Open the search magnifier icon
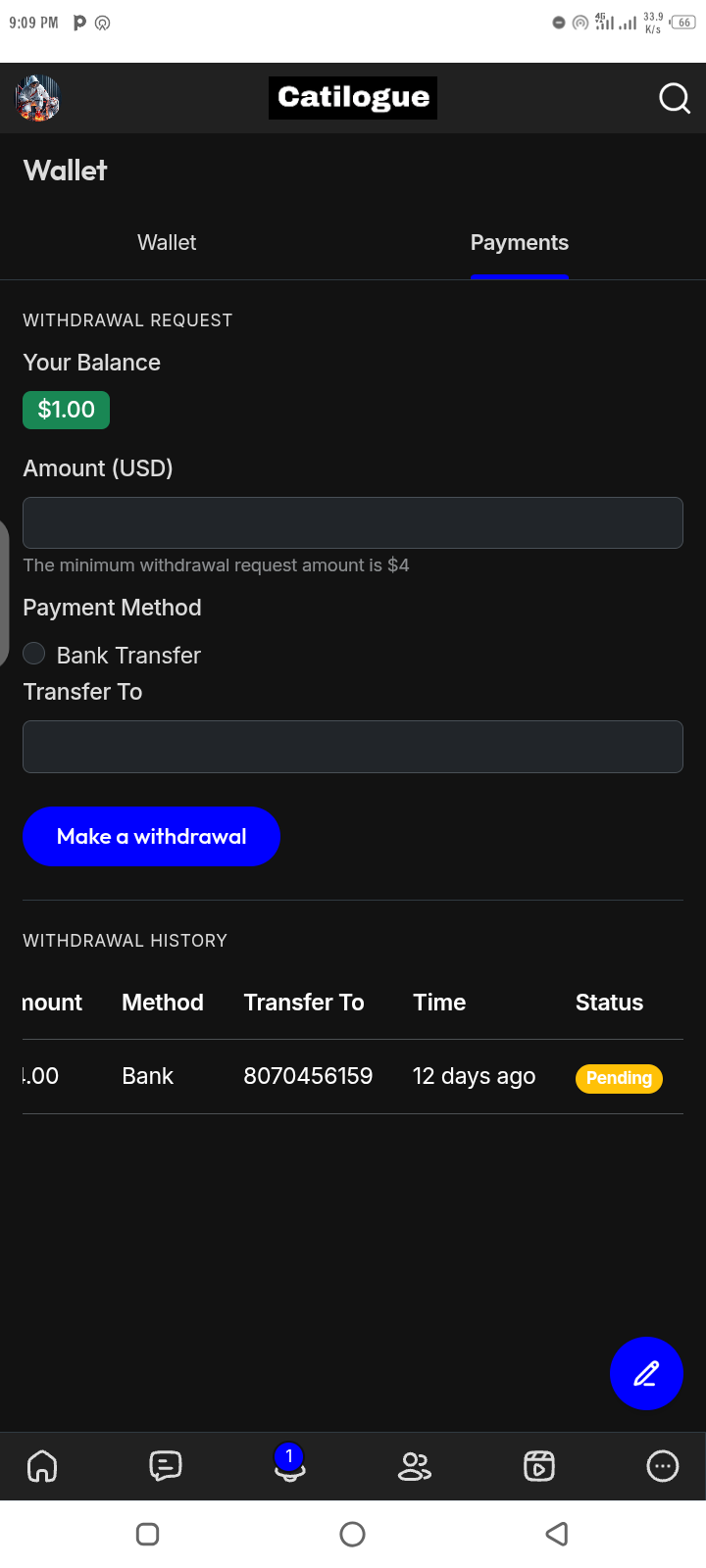 click(675, 98)
